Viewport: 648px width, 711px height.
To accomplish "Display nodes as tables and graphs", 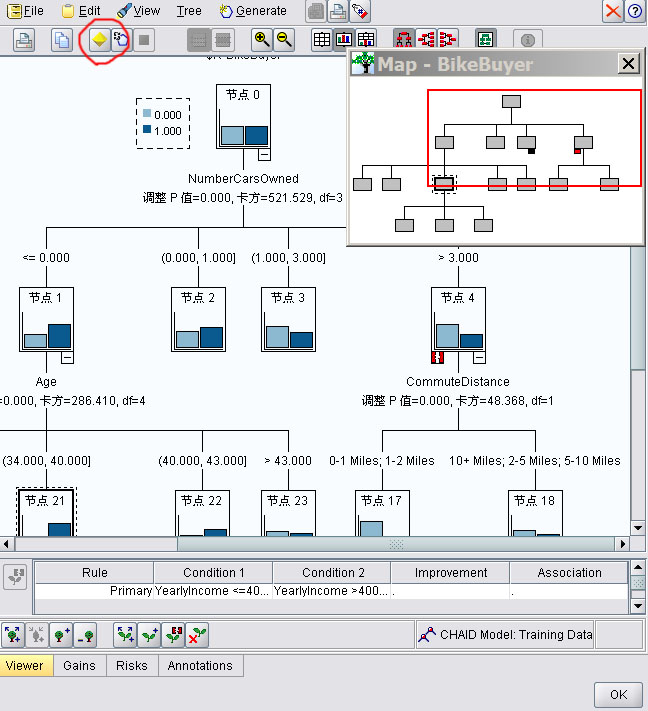I will pos(366,40).
